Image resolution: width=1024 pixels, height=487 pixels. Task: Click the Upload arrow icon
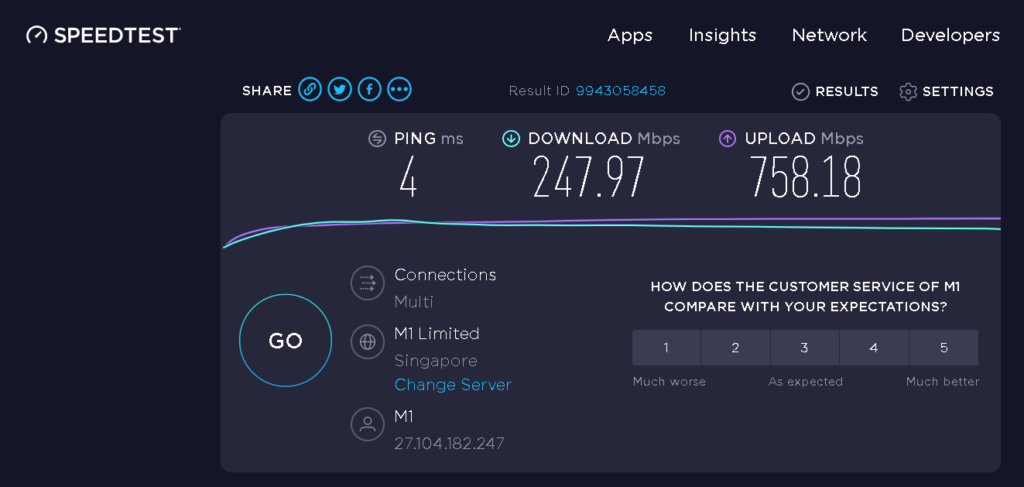tap(728, 138)
